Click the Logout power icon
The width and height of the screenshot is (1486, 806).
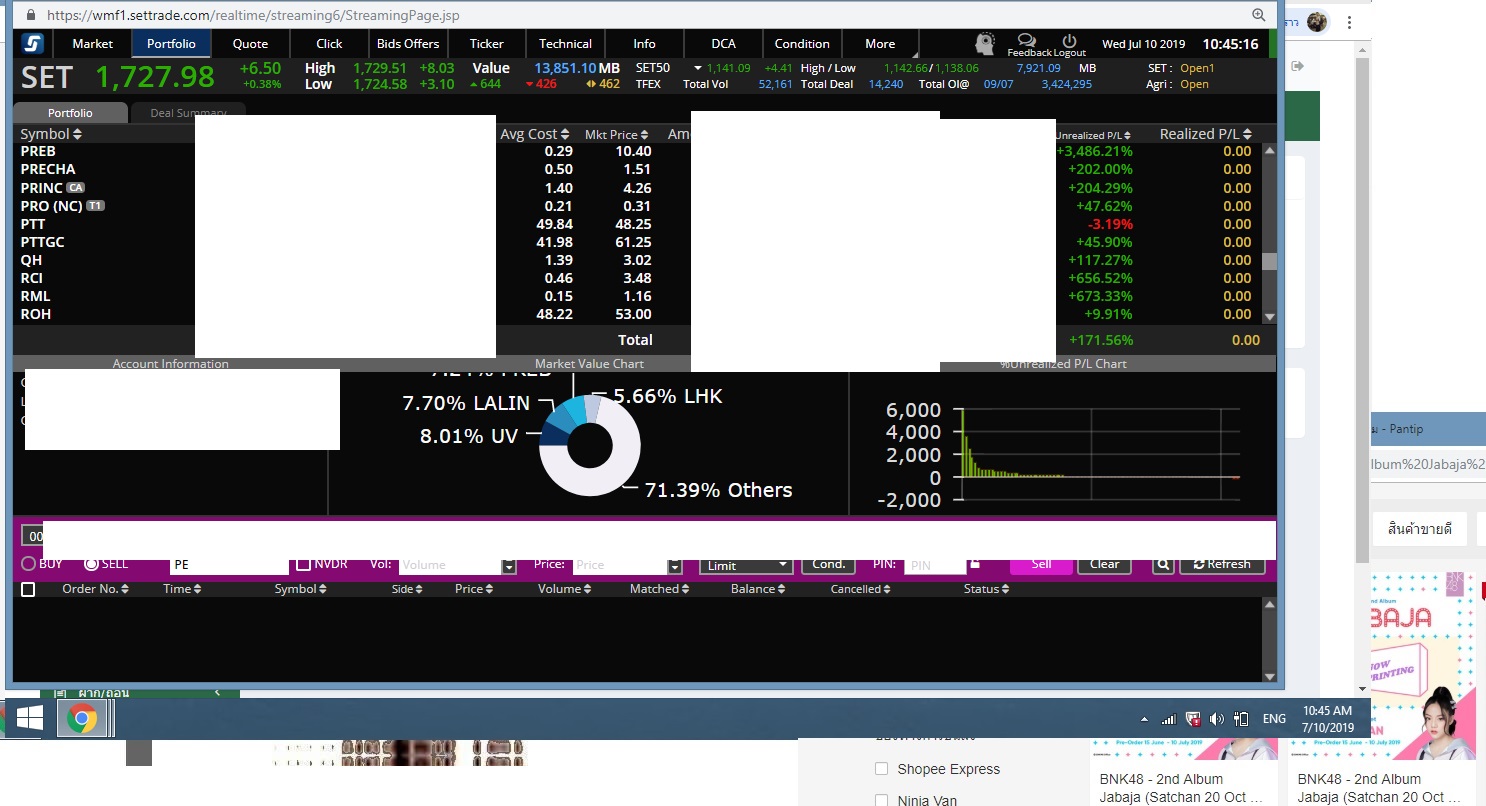pyautogui.click(x=1069, y=40)
